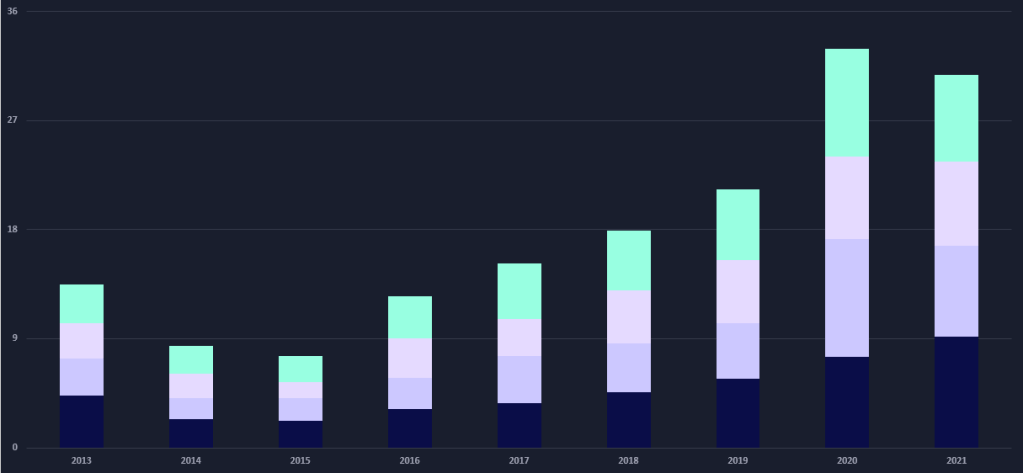Click the pale lilac segment of the 2021 bar
Image resolution: width=1023 pixels, height=473 pixels.
pyautogui.click(x=956, y=203)
